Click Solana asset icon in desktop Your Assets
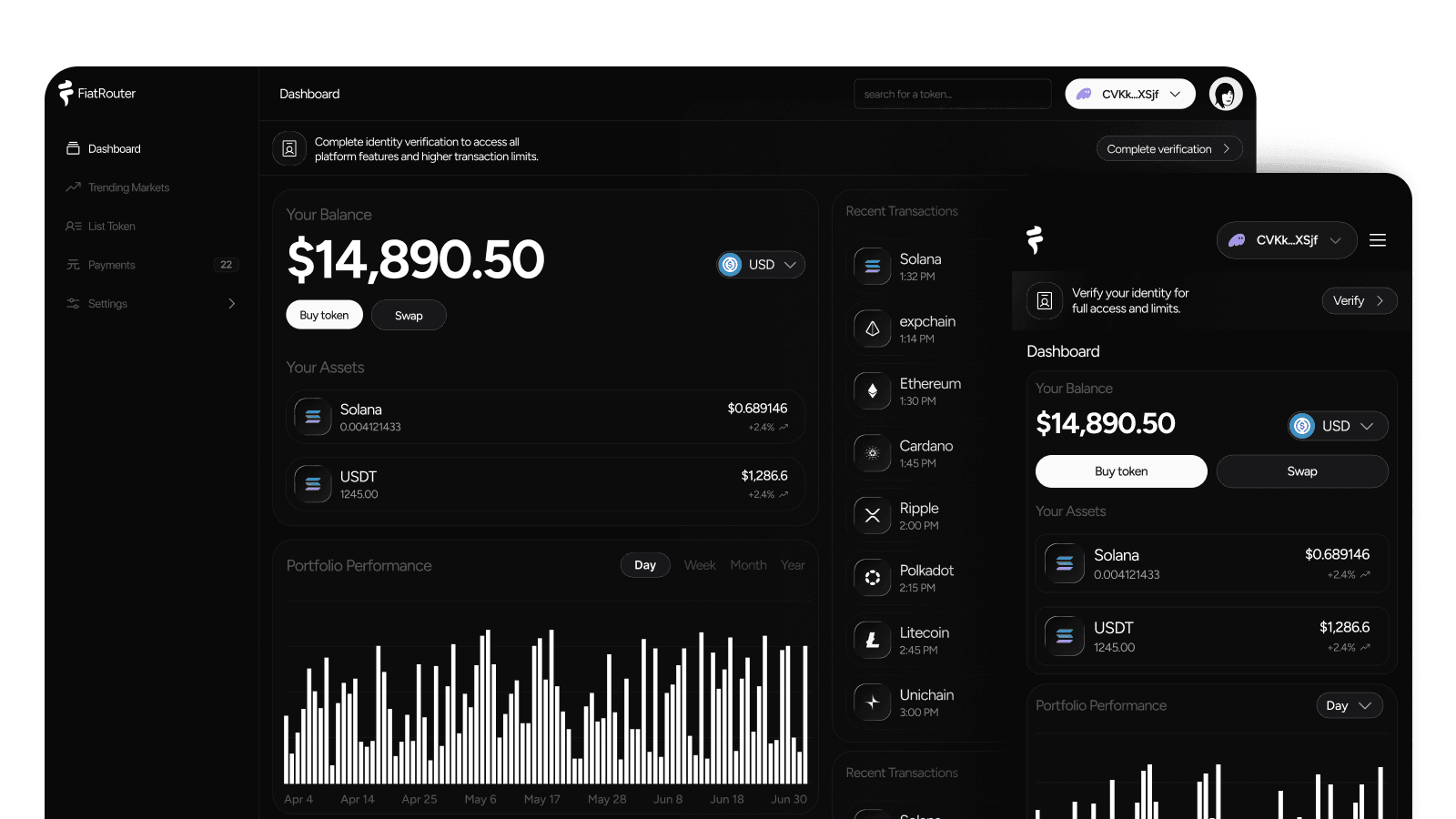Screen dimensions: 1456x819 [x=313, y=417]
